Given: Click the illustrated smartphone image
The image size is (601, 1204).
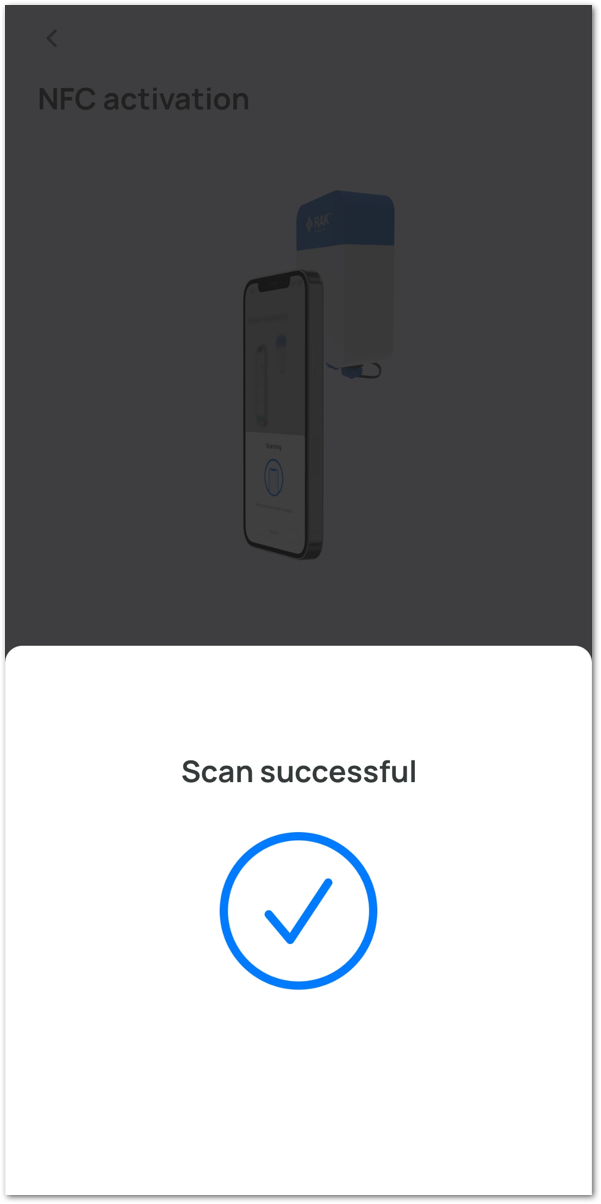Looking at the screenshot, I should coord(283,414).
